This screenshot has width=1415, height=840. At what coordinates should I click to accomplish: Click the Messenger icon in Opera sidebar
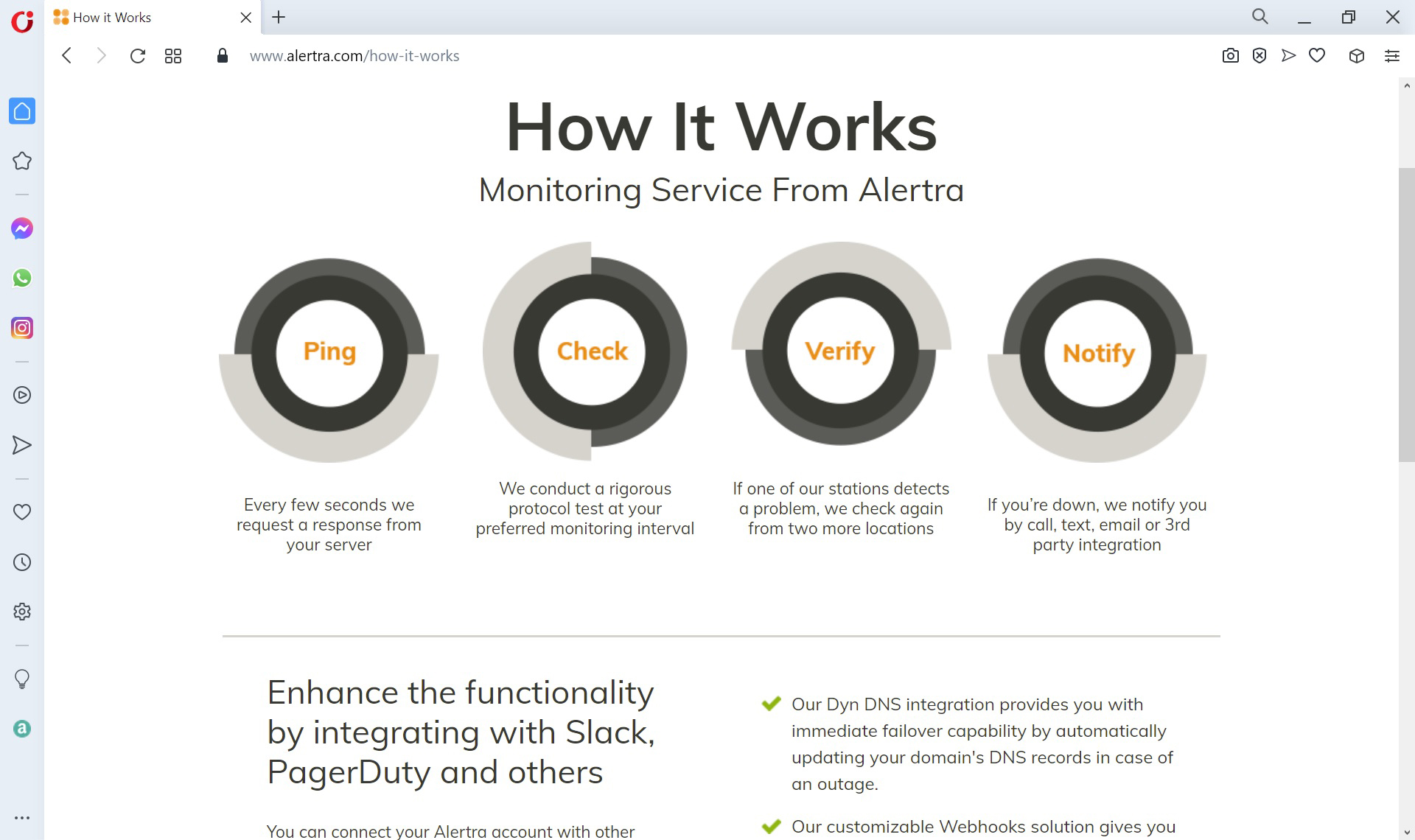tap(22, 228)
